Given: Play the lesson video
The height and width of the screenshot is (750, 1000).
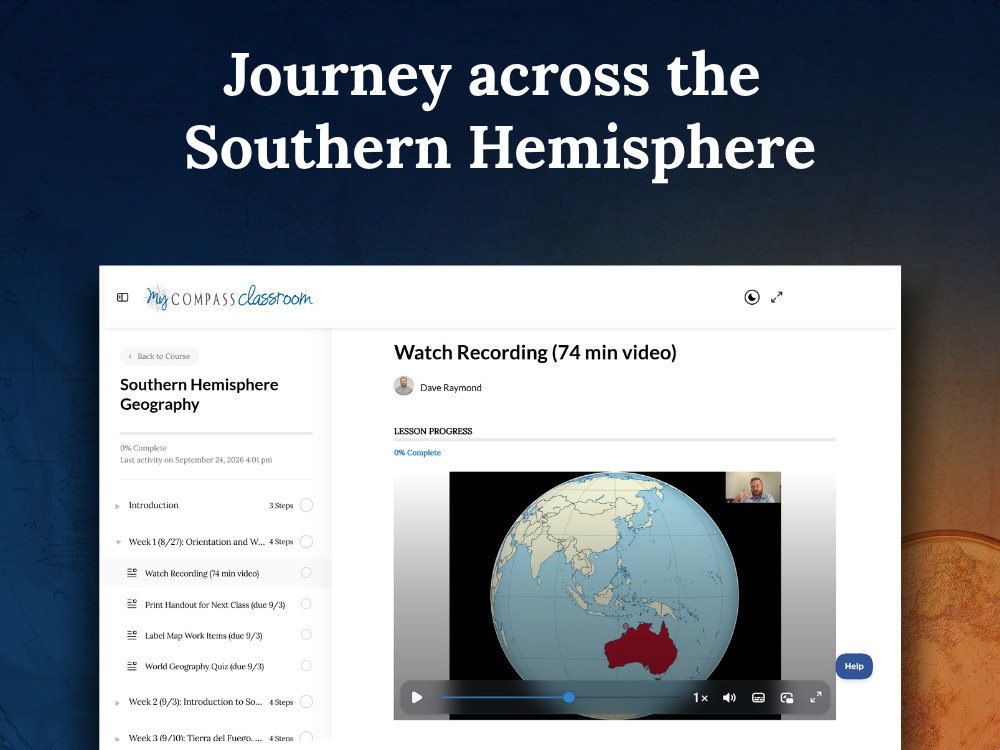Looking at the screenshot, I should pos(417,698).
